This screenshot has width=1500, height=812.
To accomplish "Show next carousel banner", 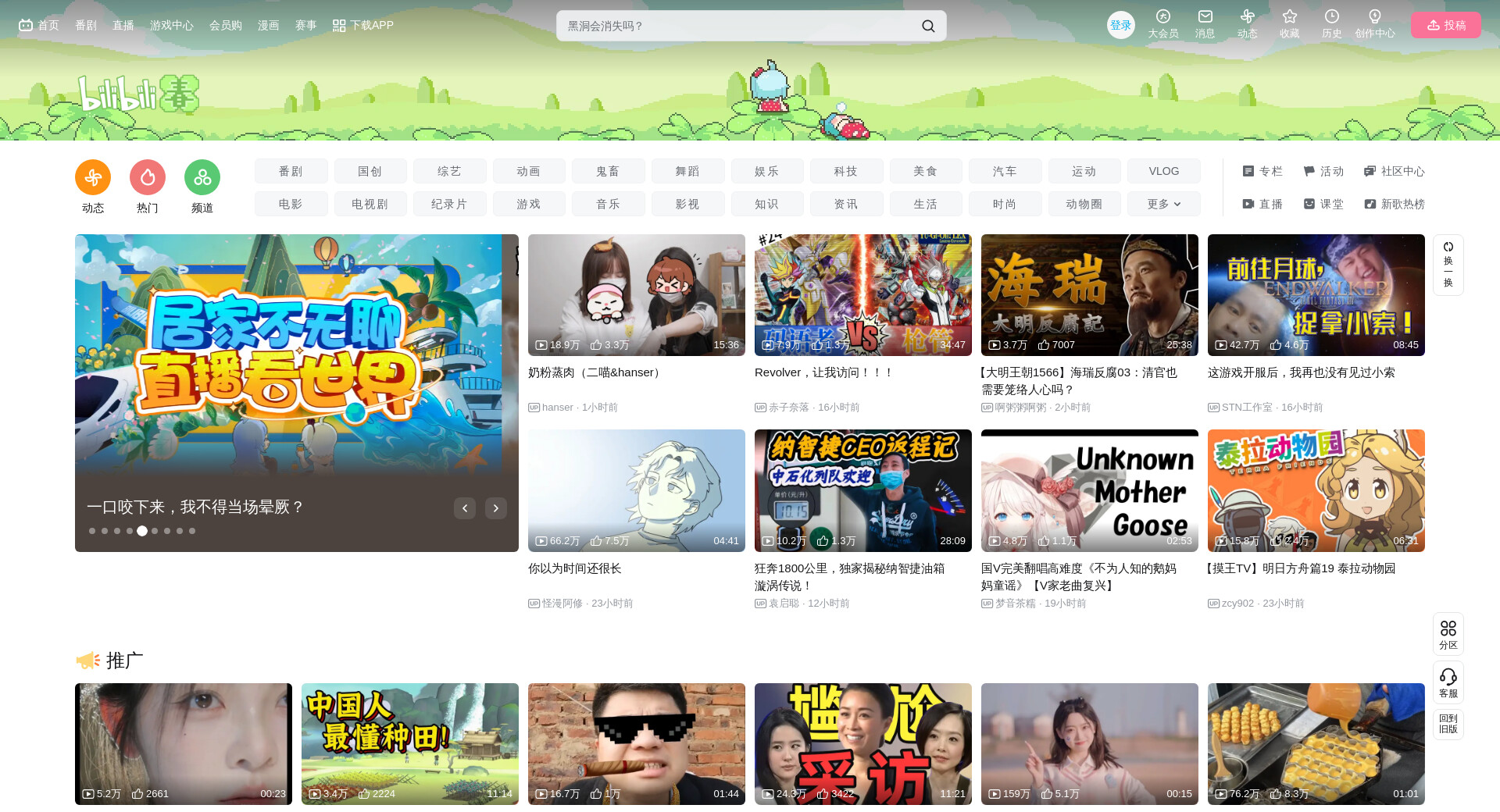I will coord(496,508).
